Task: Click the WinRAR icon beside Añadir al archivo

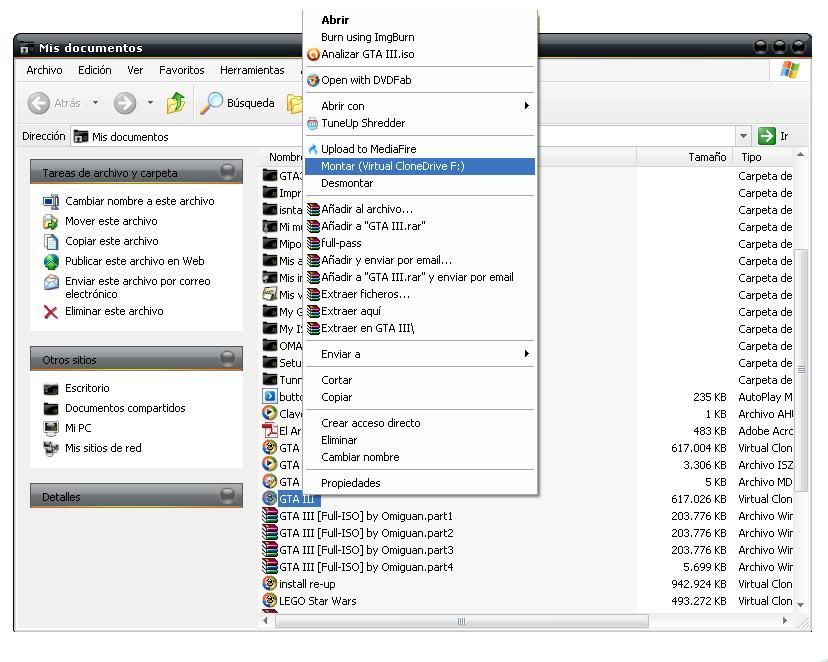Action: [x=313, y=210]
